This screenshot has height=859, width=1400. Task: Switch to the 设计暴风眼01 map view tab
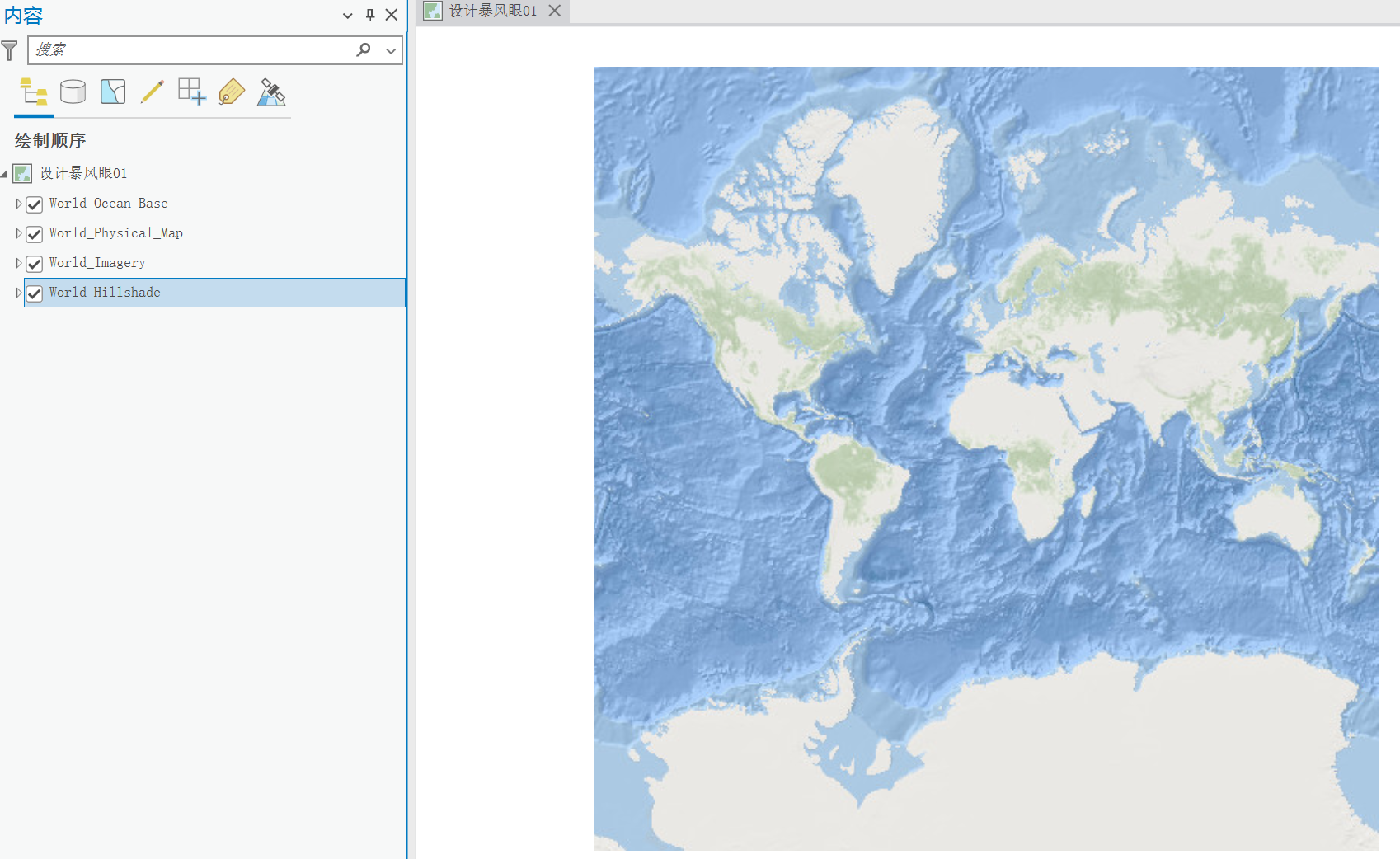coord(493,11)
